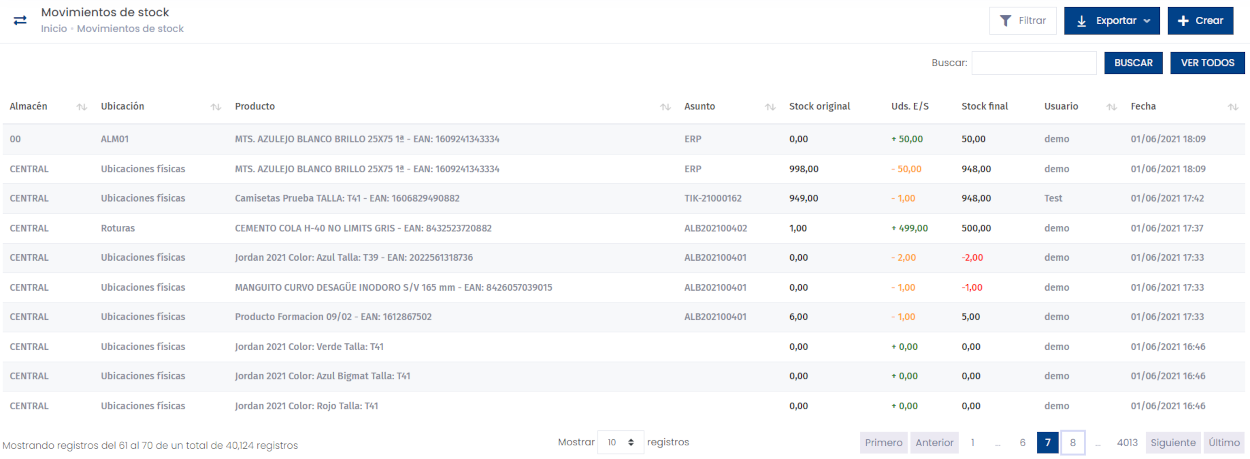
Task: Jump to Siguiente page
Action: tap(1173, 443)
